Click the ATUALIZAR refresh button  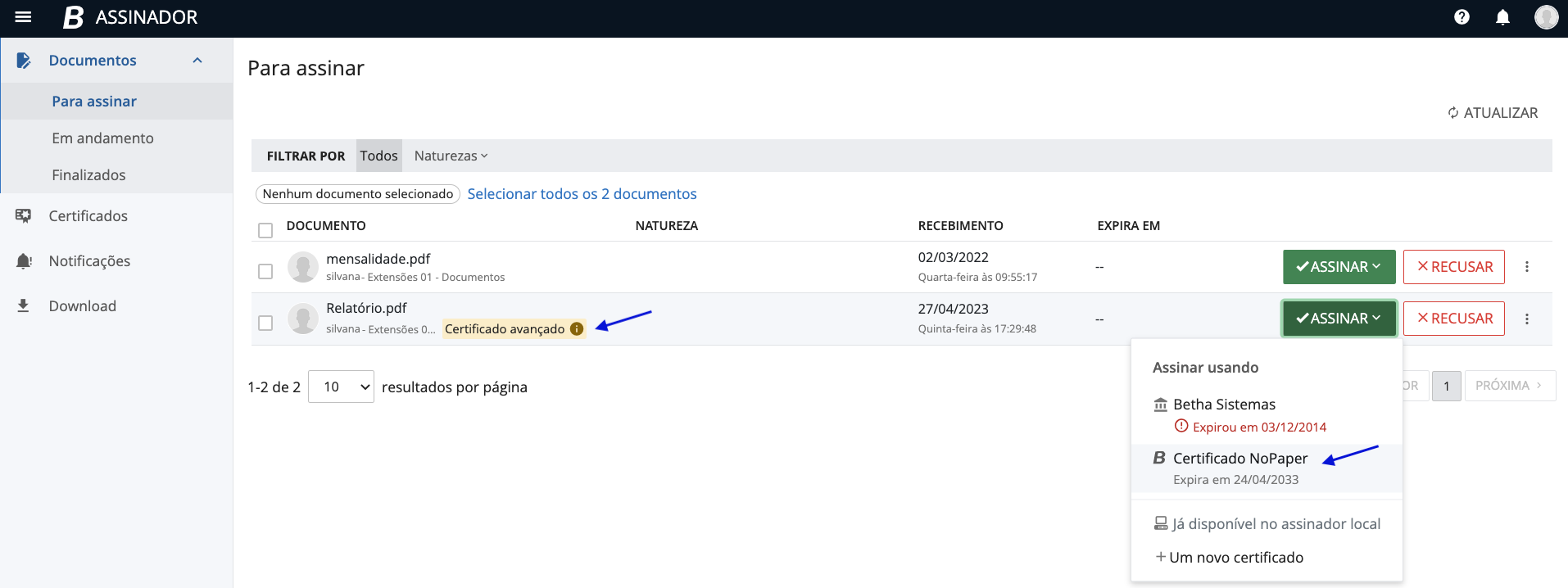[x=1493, y=113]
